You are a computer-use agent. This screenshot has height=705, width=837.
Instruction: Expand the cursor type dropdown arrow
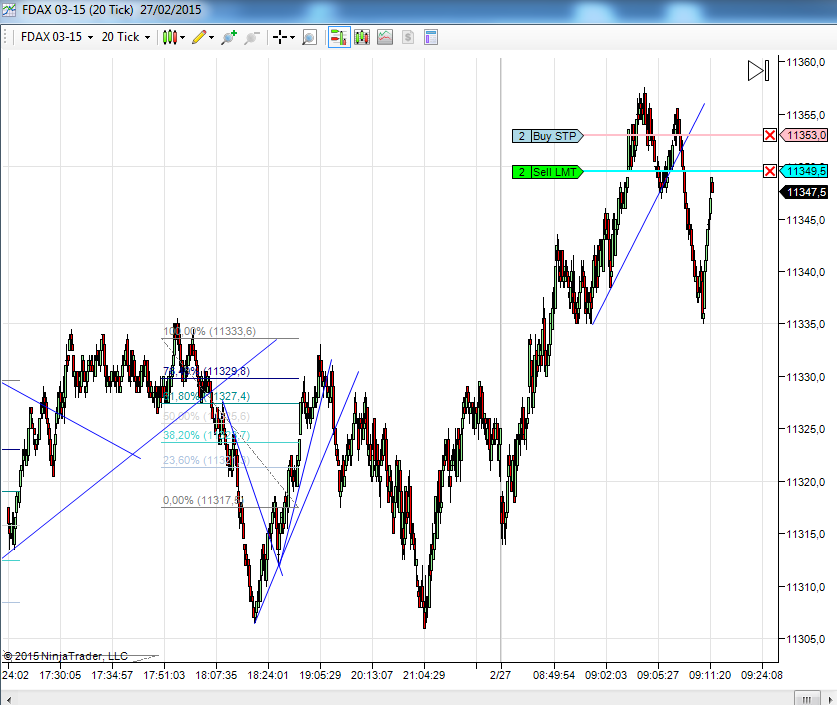coord(292,37)
